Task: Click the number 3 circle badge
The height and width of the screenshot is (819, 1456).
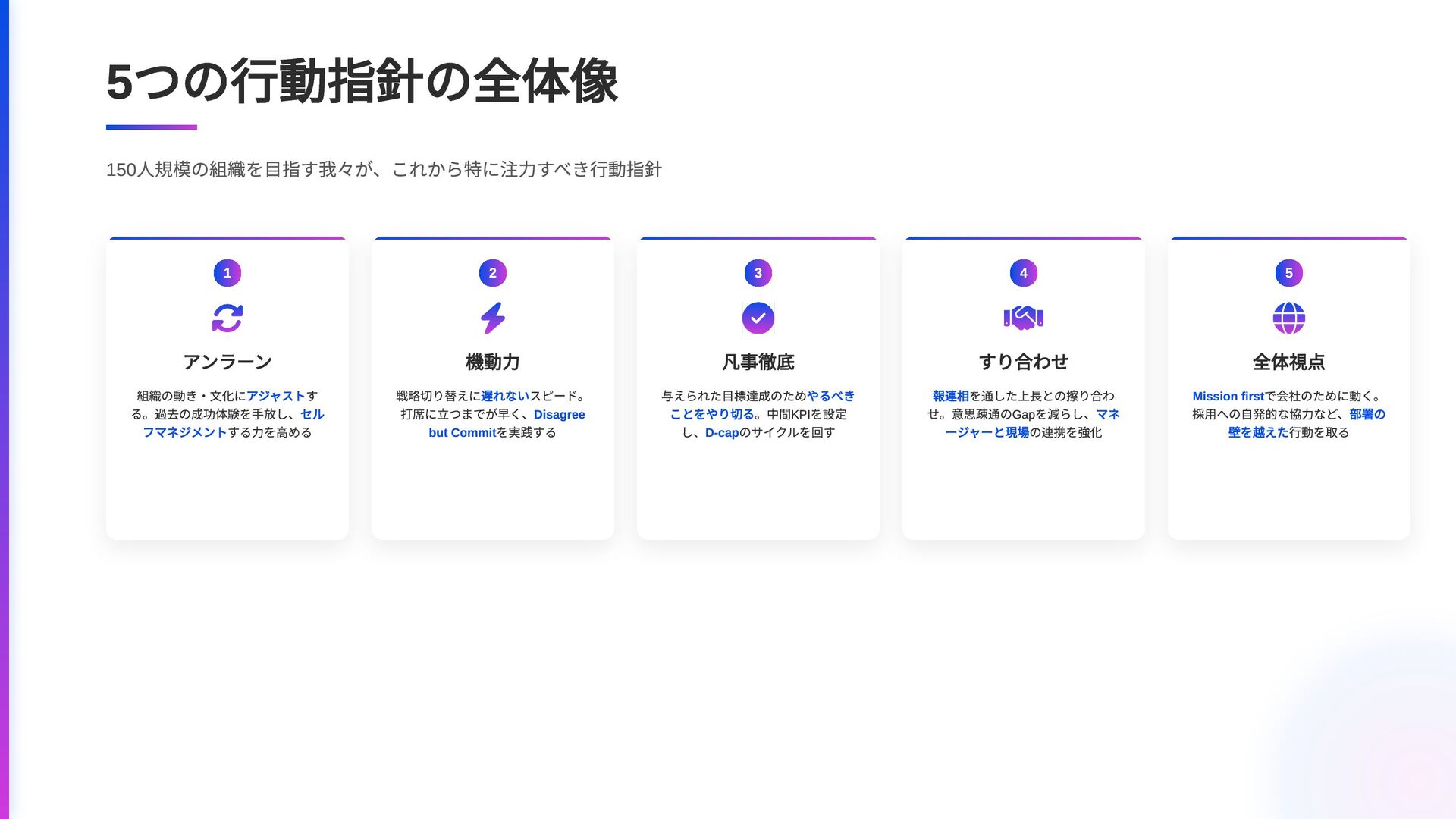Action: pyautogui.click(x=758, y=273)
